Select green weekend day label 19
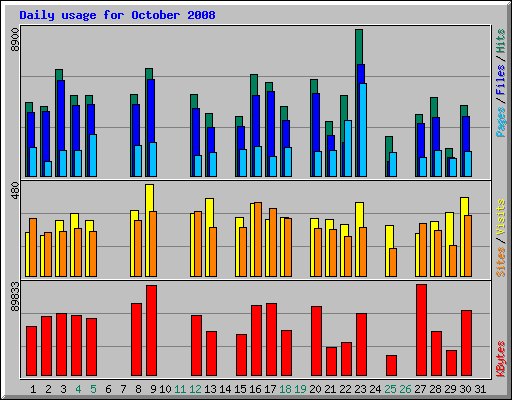The image size is (512, 400). [x=300, y=389]
